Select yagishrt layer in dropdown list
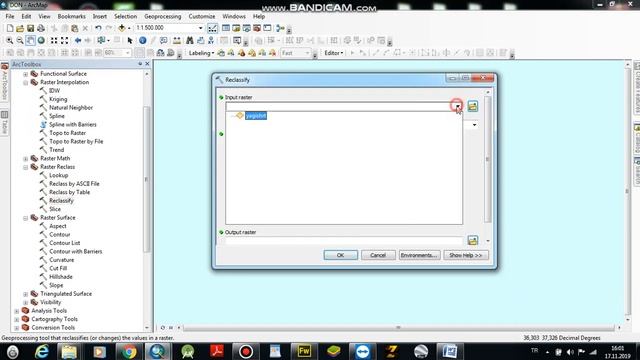Screen dimensions: 640x360 coord(256,116)
